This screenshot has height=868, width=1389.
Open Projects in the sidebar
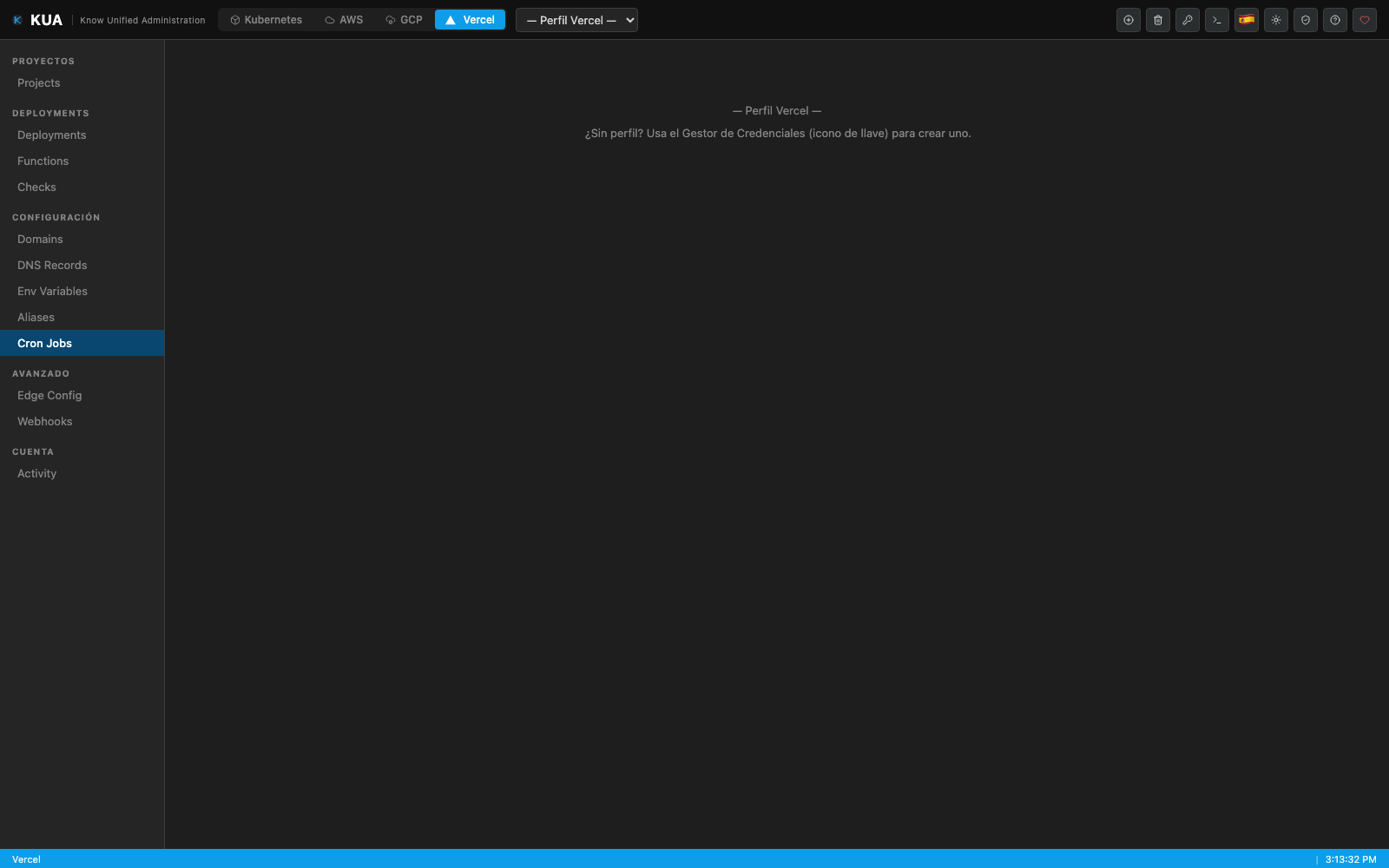(x=82, y=83)
